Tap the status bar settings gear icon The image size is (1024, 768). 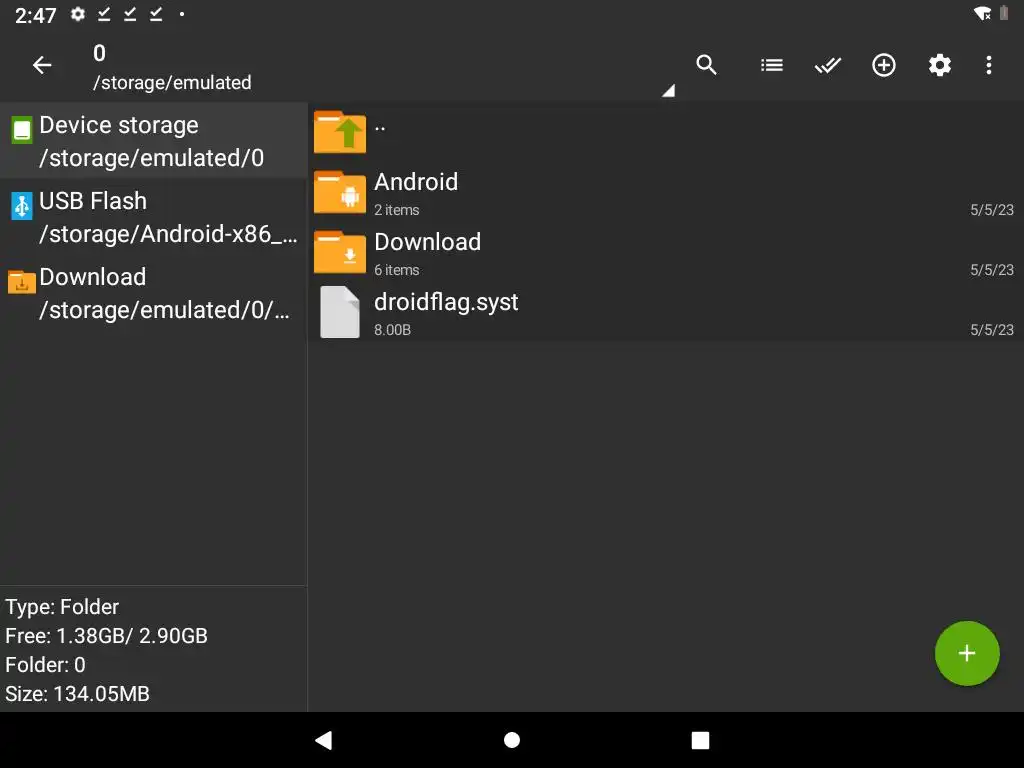[x=78, y=14]
